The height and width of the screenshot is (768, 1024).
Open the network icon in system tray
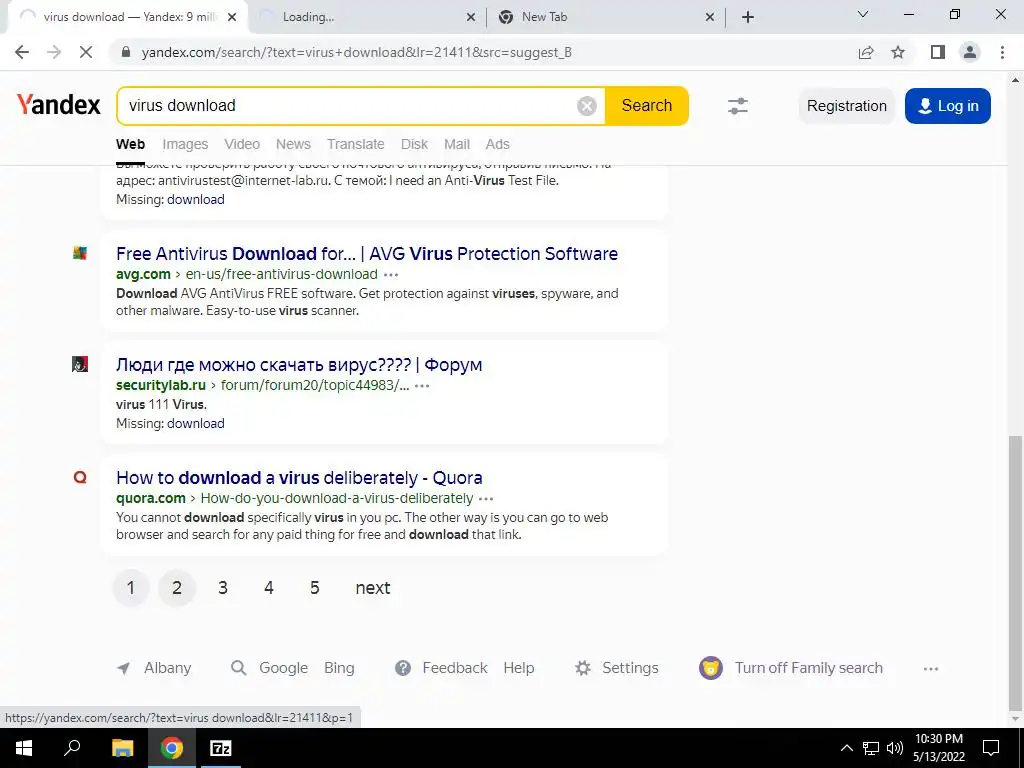pyautogui.click(x=871, y=748)
